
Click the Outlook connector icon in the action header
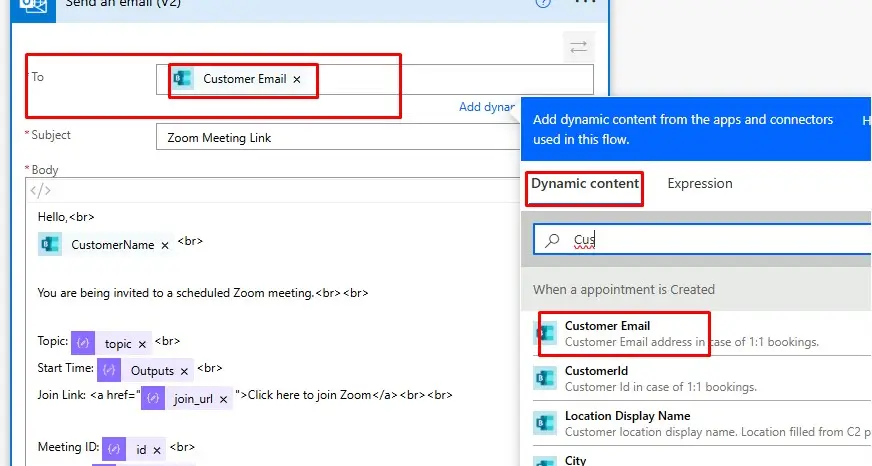pos(33,5)
